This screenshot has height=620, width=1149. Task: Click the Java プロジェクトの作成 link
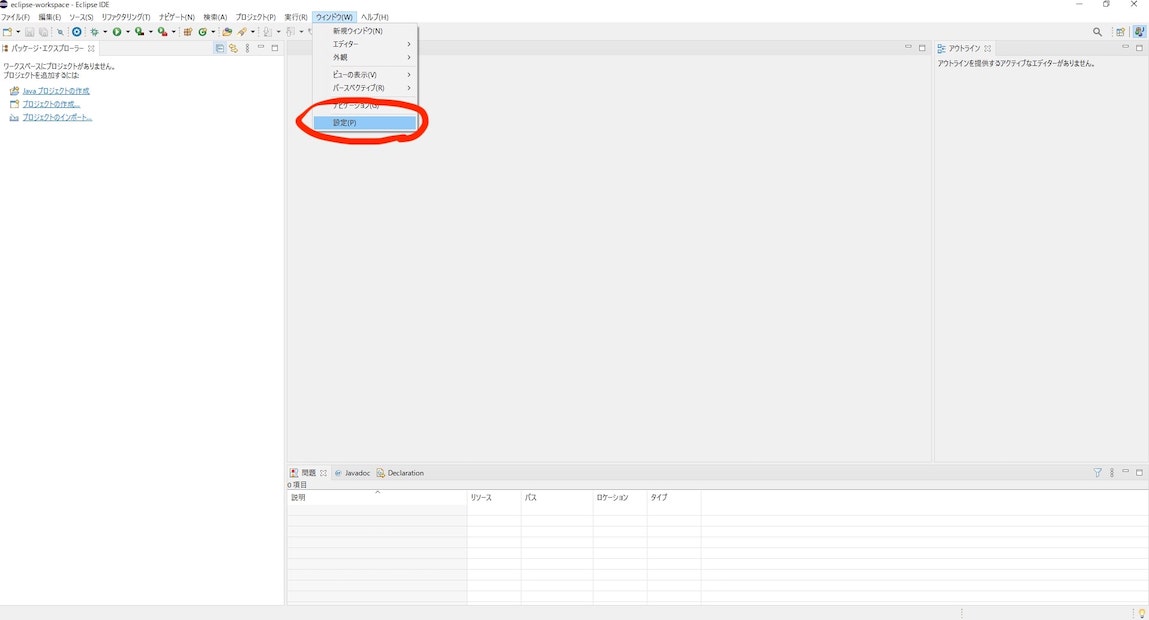56,91
